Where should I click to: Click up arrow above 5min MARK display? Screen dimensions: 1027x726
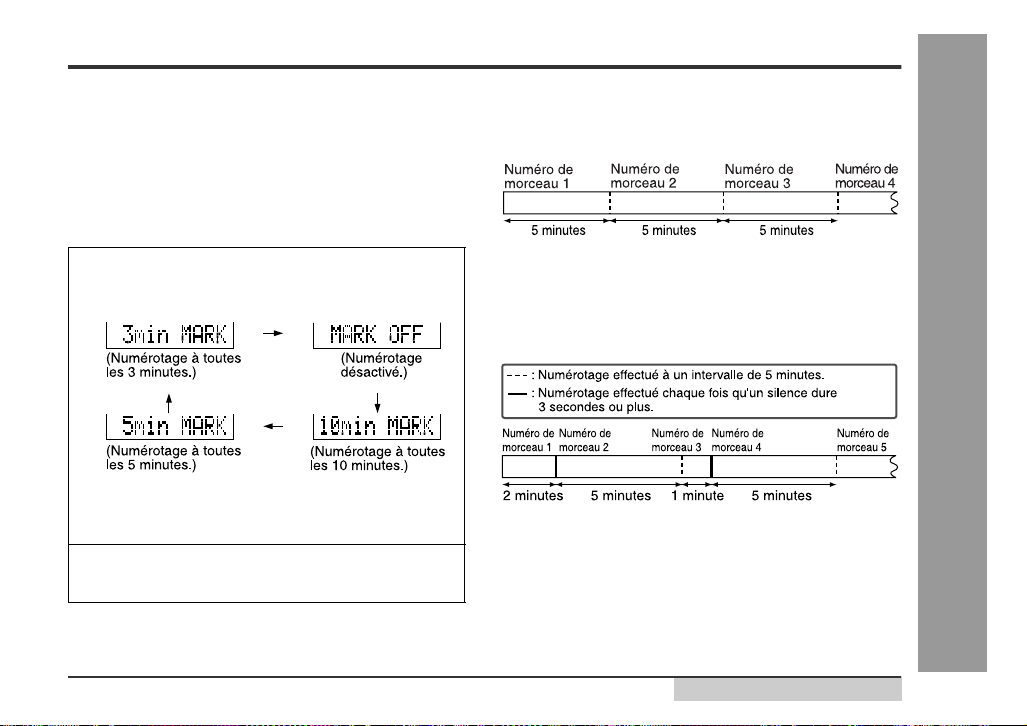point(169,404)
